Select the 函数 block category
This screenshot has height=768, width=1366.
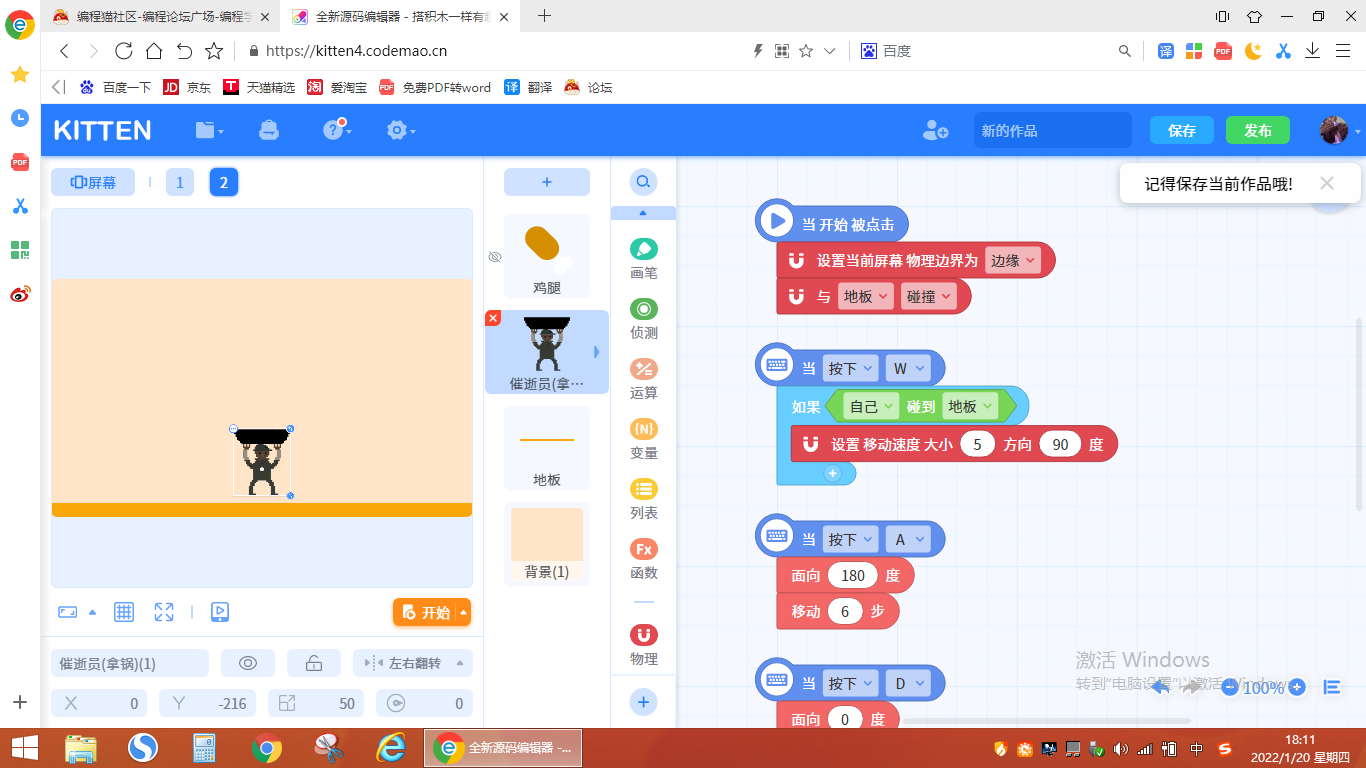click(644, 558)
